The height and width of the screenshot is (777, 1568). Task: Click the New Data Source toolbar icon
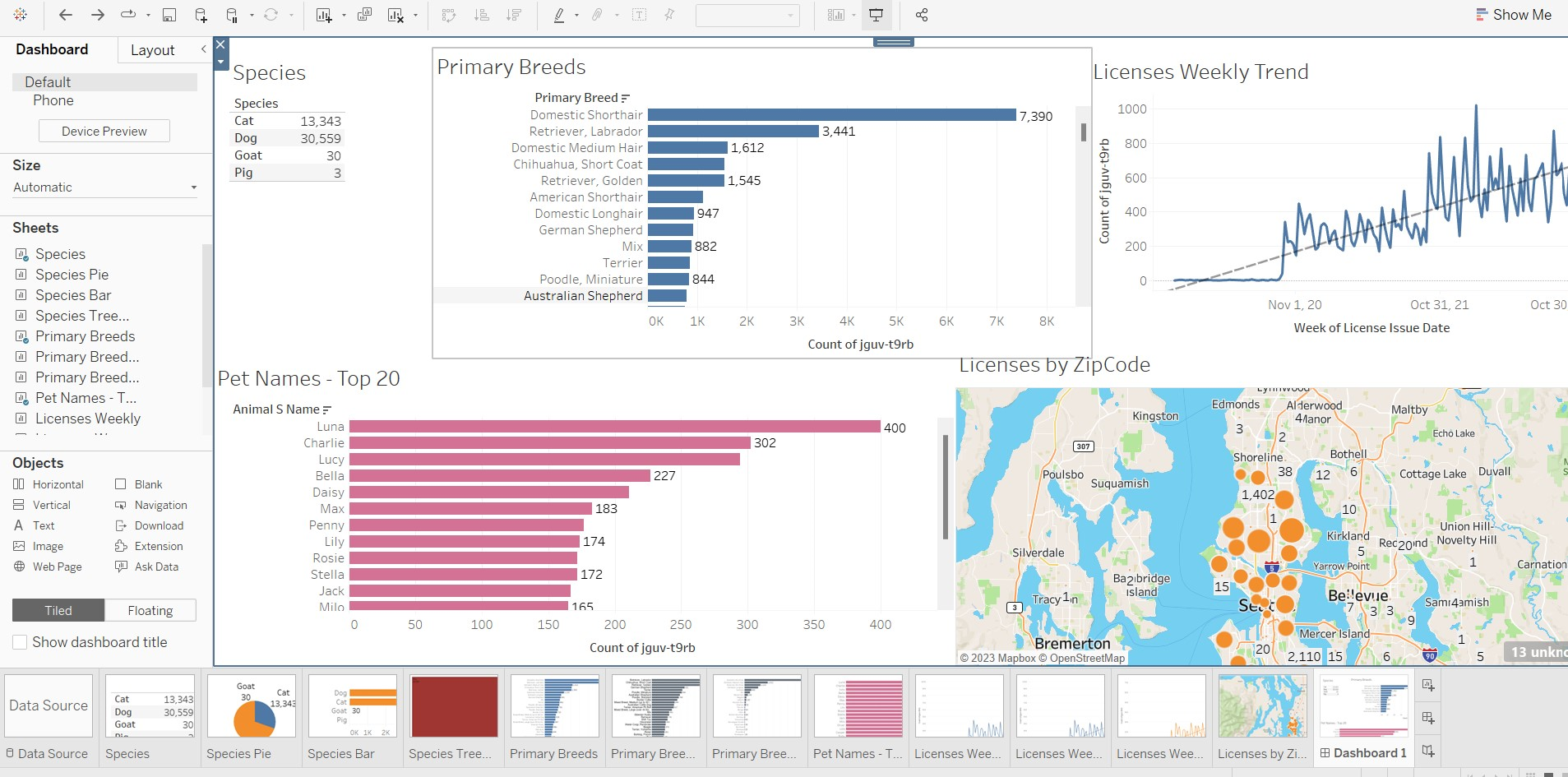pyautogui.click(x=200, y=15)
